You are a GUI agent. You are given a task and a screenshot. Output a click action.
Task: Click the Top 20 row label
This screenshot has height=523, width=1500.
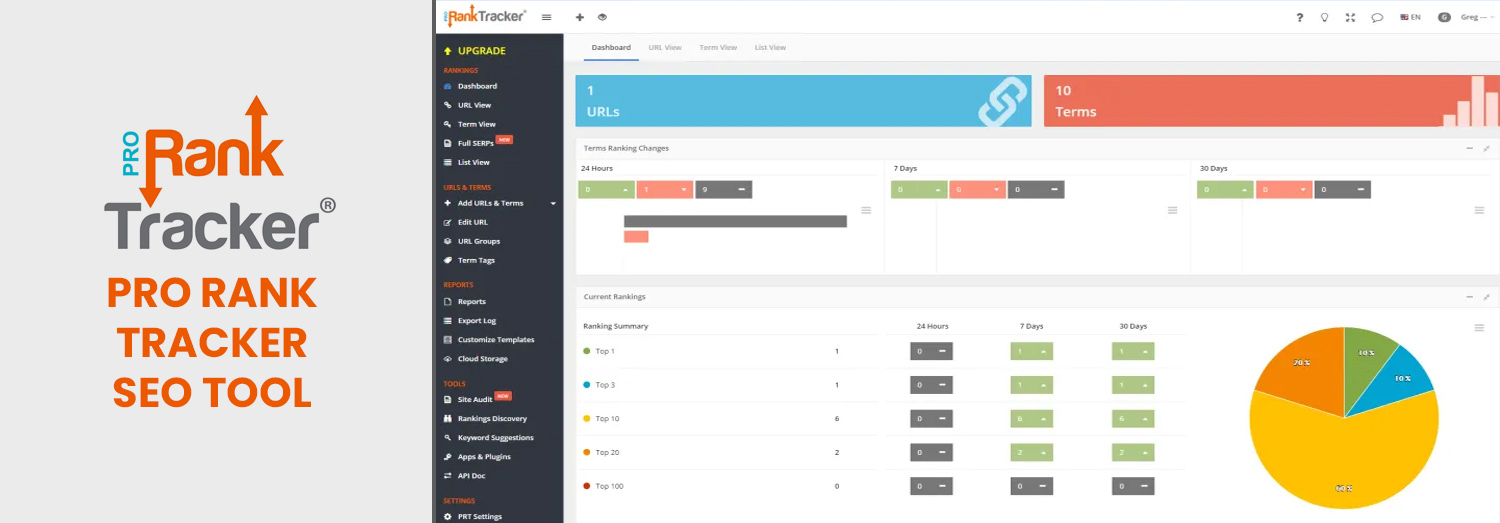pos(607,452)
